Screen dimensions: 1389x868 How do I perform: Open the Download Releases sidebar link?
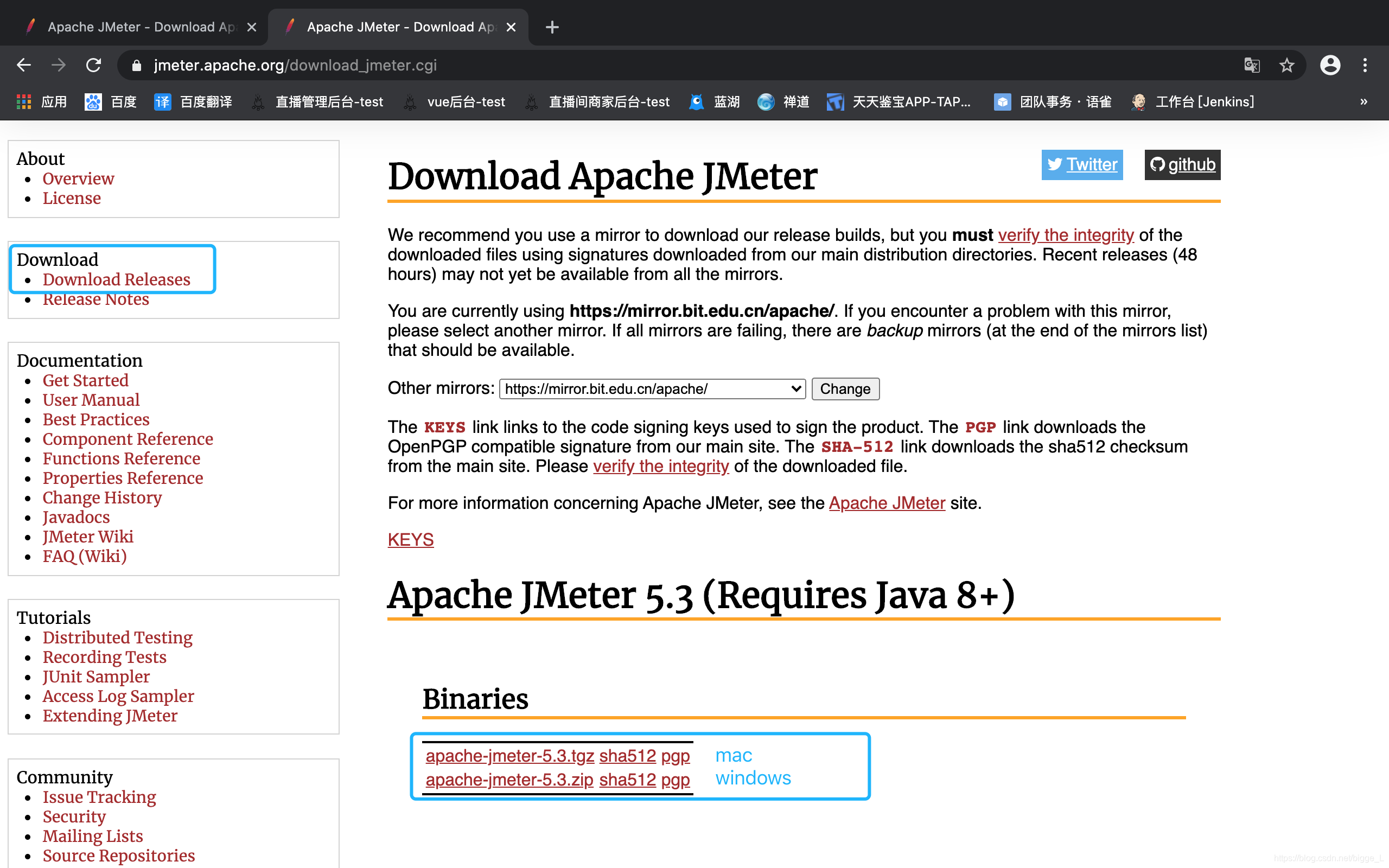click(x=115, y=279)
